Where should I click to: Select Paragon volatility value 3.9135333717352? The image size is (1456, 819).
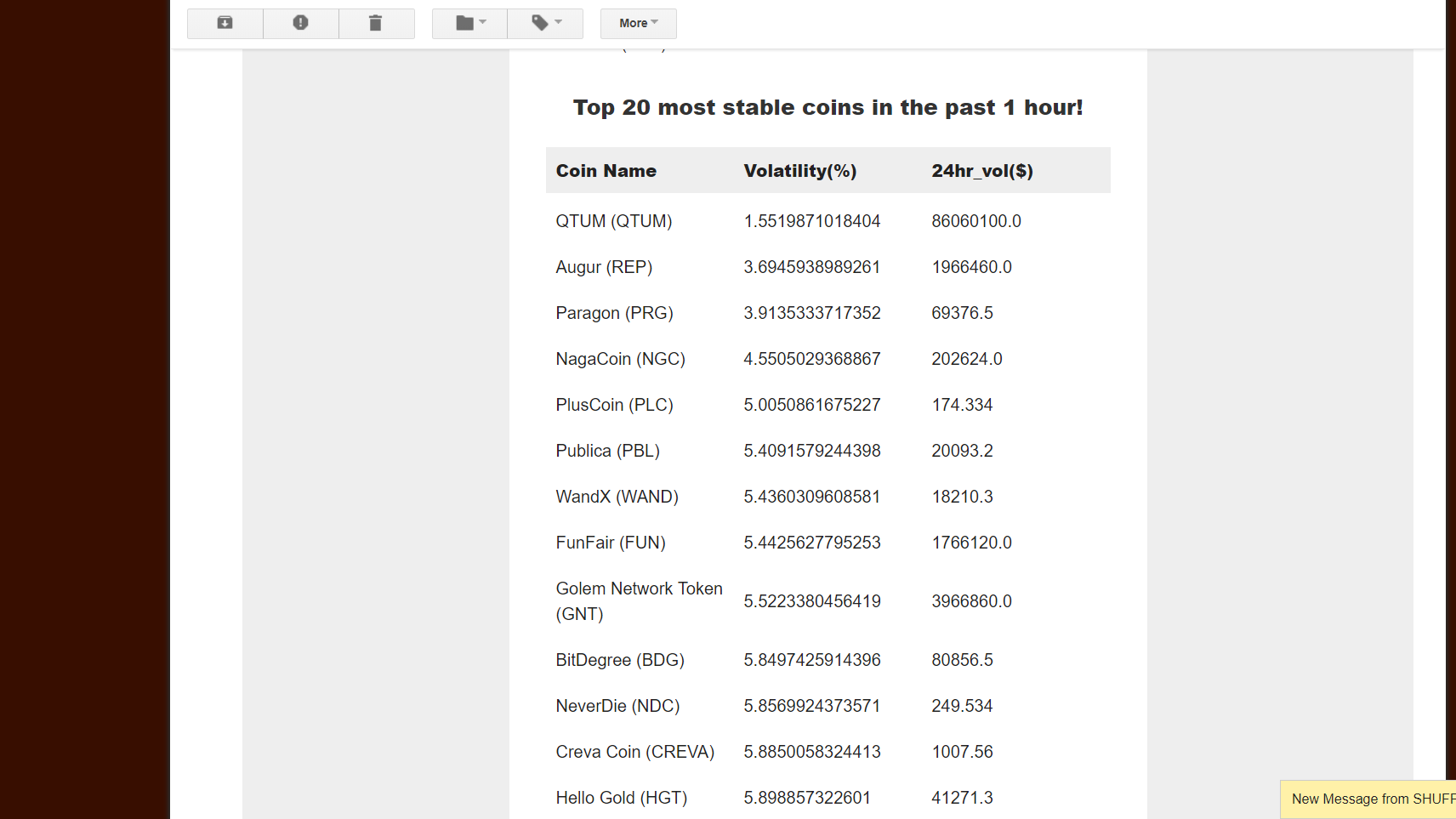click(x=812, y=313)
